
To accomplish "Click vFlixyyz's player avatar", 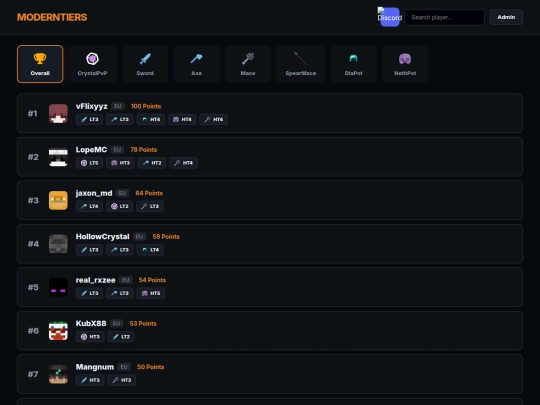I will 58,113.
